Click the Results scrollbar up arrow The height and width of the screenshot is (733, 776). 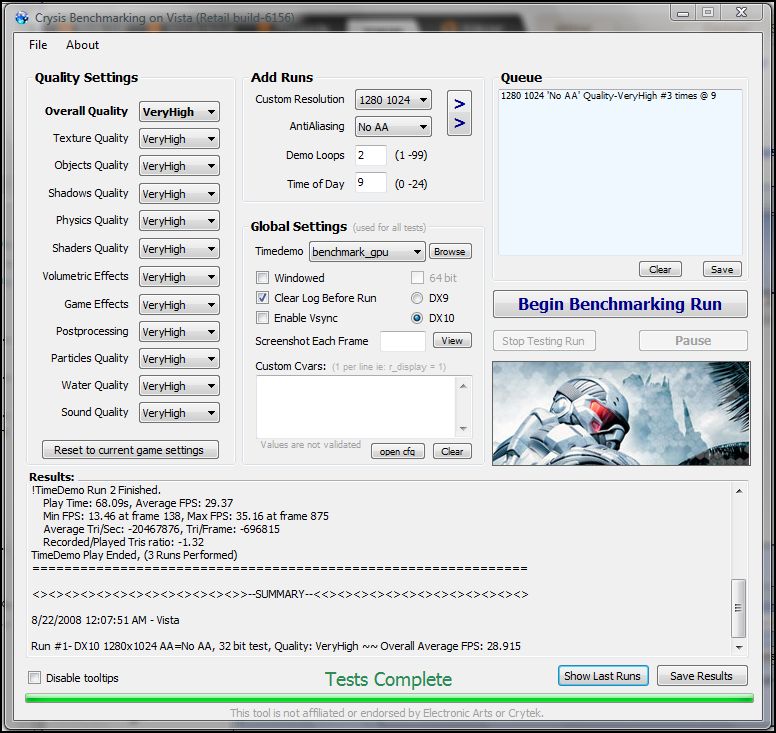739,491
